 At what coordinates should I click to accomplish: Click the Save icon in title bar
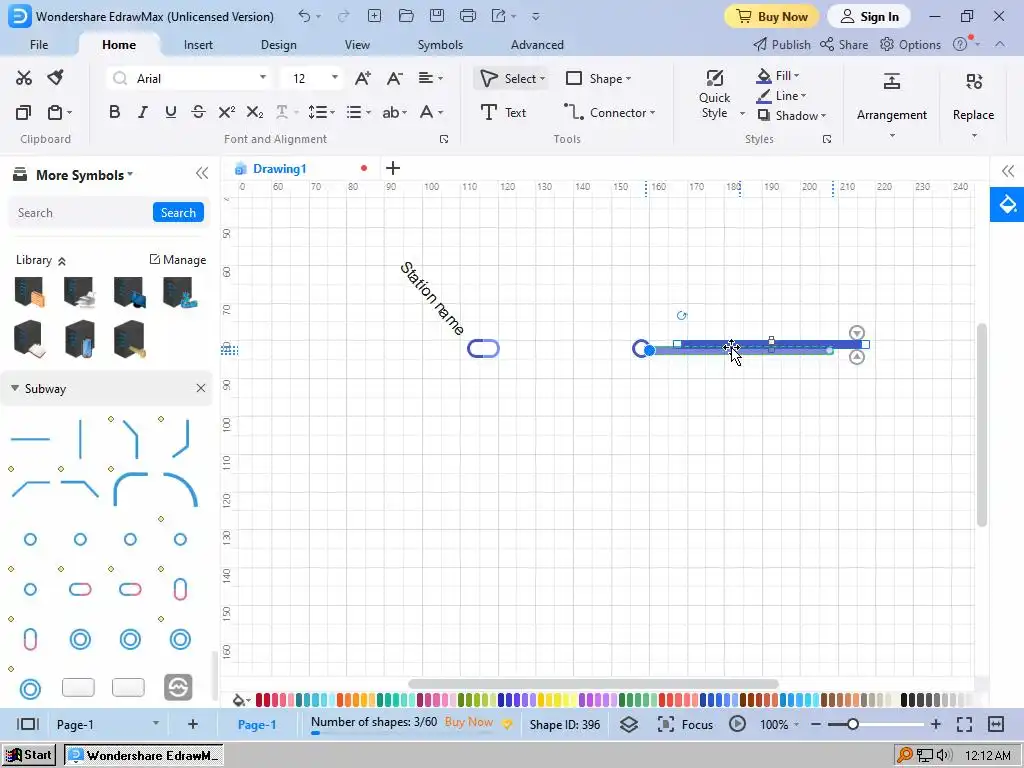437,16
